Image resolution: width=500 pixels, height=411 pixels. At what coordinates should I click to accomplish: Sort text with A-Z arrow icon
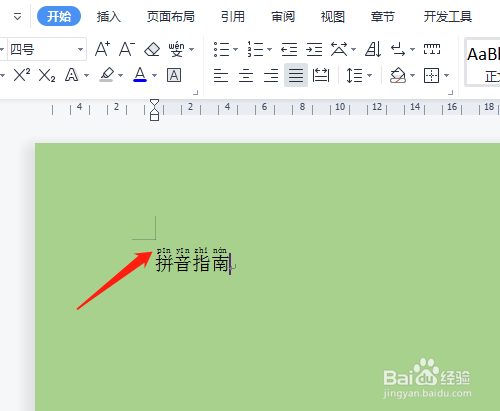(373, 49)
